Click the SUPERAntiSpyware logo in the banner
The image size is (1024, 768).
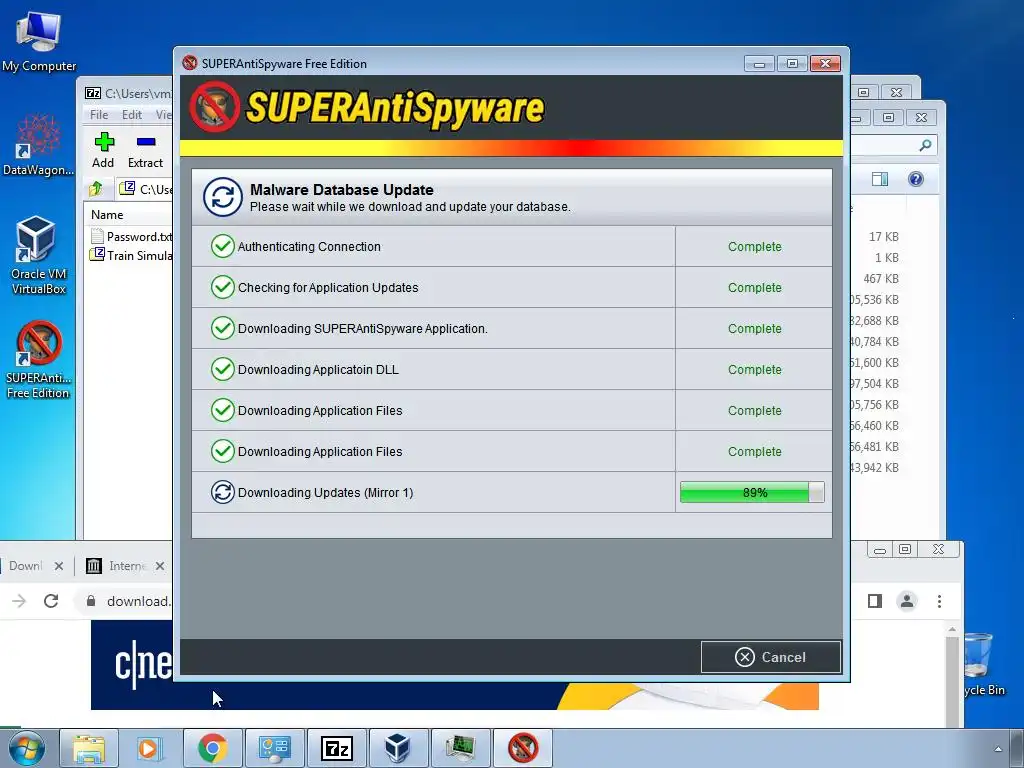367,107
